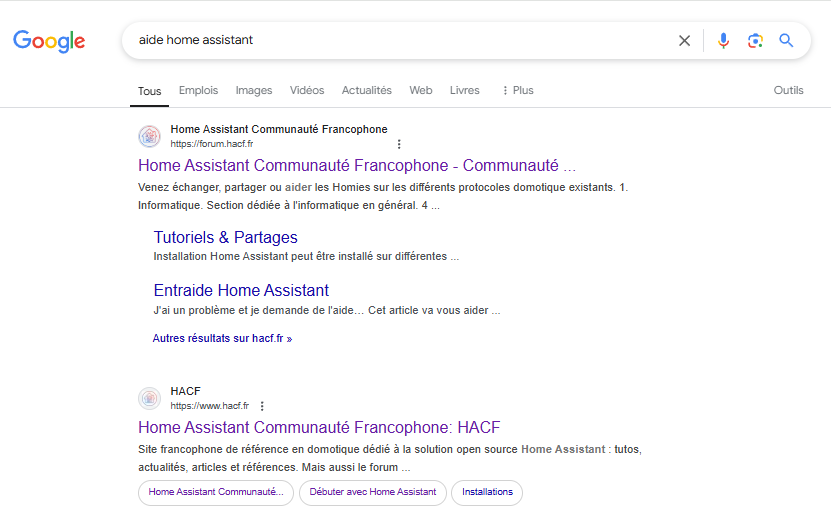Click the HACF result favicon
Screen dimensions: 831x530
(x=149, y=398)
